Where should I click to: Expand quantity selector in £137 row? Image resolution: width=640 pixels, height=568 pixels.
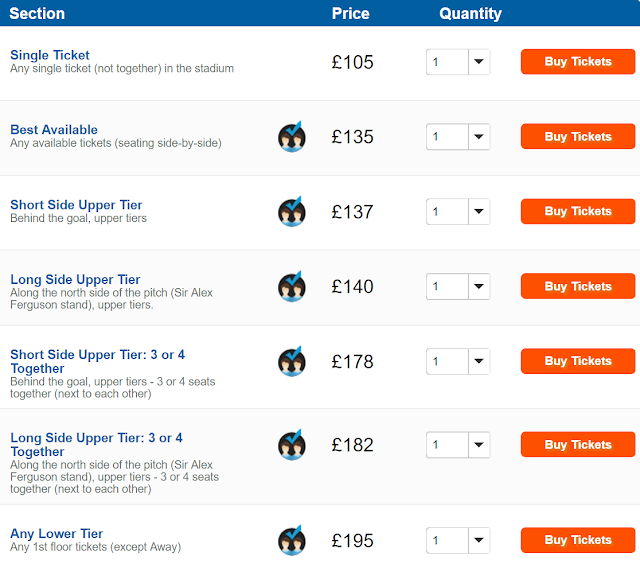point(458,212)
